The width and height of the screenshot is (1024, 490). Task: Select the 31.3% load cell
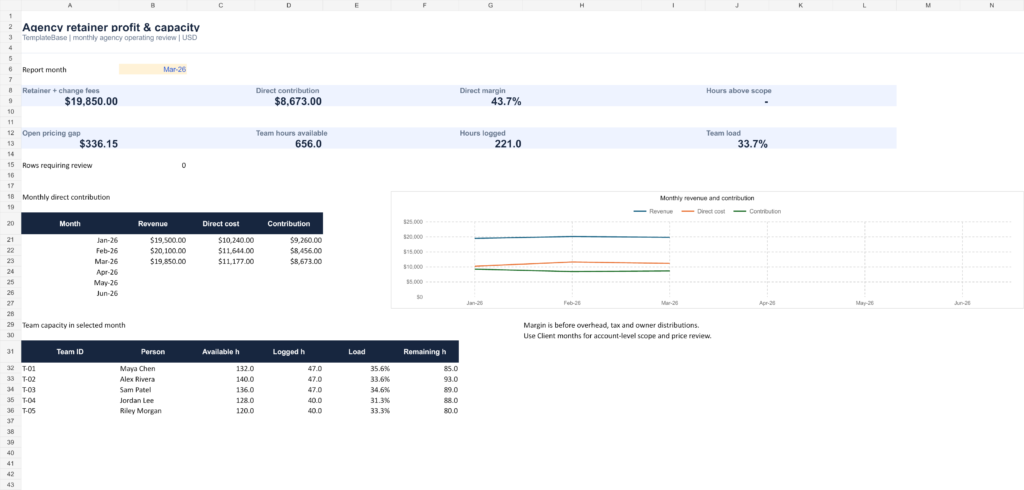coord(357,400)
